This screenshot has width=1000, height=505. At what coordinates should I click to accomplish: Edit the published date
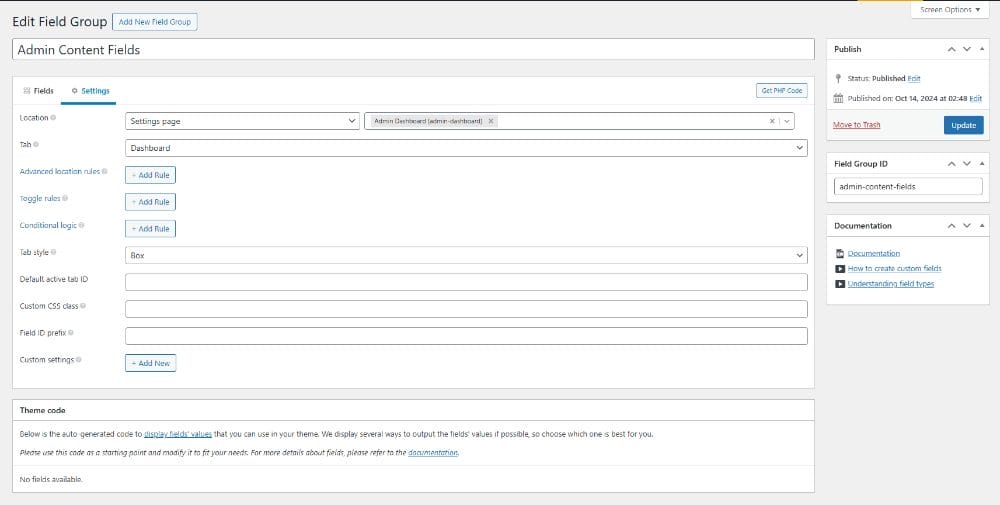(976, 99)
